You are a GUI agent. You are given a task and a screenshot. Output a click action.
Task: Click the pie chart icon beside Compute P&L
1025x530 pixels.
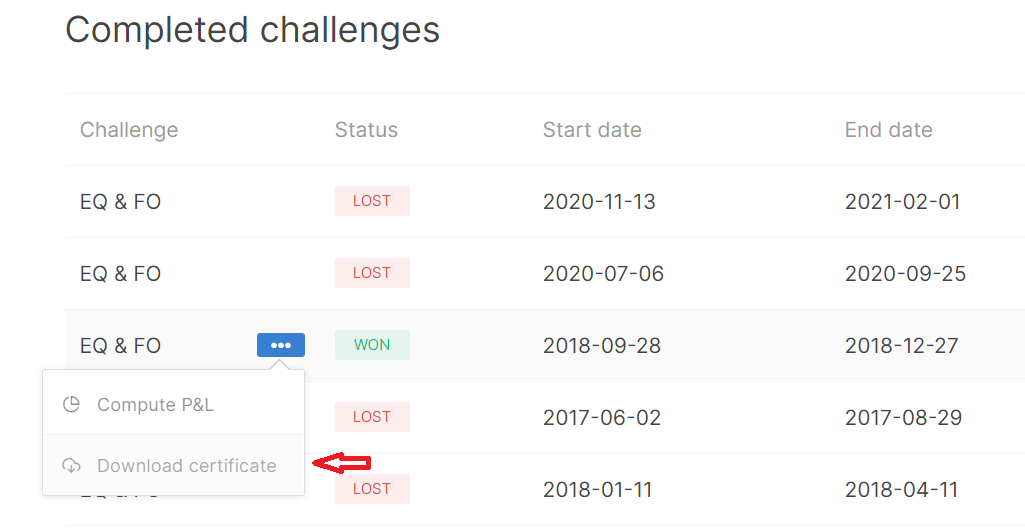(71, 405)
